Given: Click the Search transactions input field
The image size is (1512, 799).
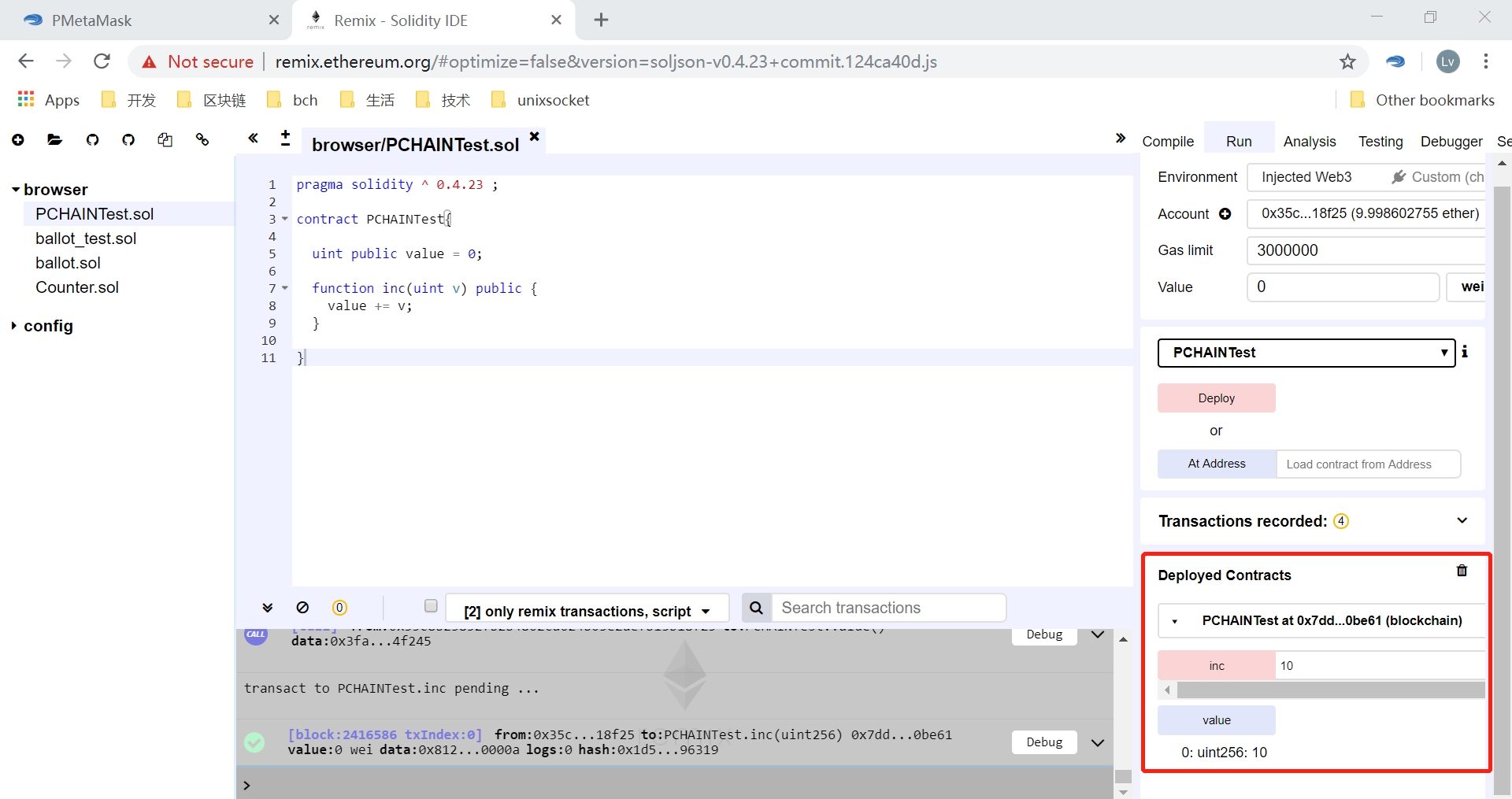Looking at the screenshot, I should (x=888, y=608).
